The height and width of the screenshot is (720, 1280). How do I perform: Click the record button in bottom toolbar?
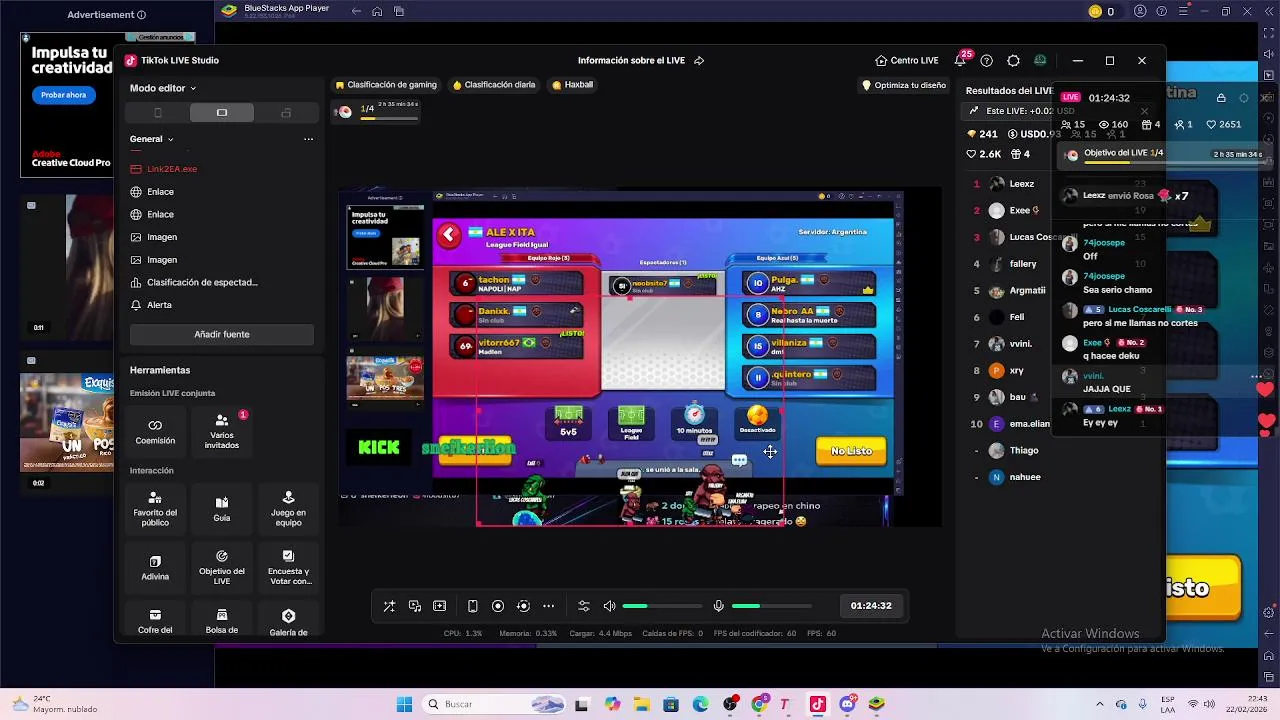click(498, 606)
